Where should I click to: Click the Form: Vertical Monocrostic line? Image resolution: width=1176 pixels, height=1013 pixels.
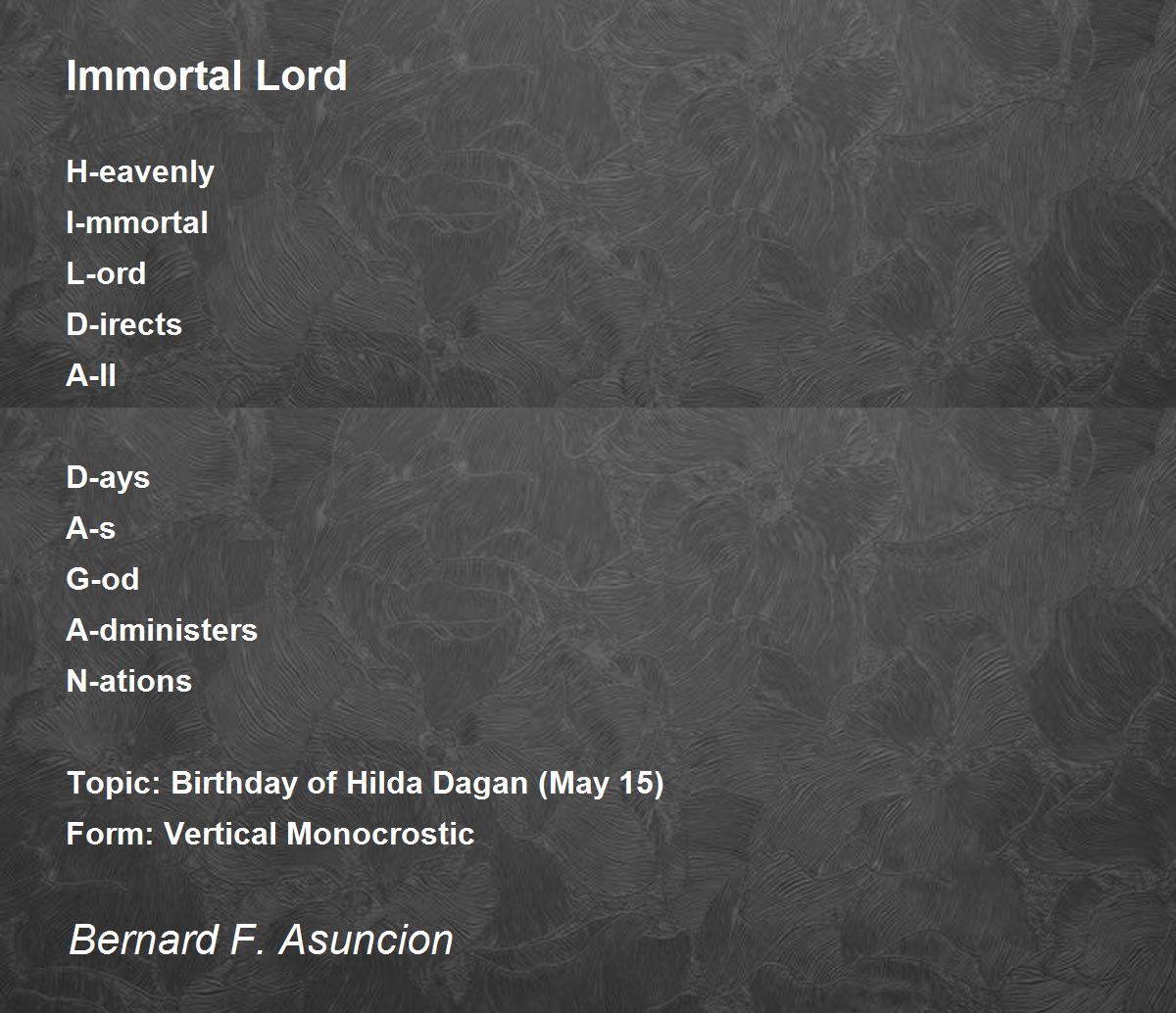tap(270, 834)
